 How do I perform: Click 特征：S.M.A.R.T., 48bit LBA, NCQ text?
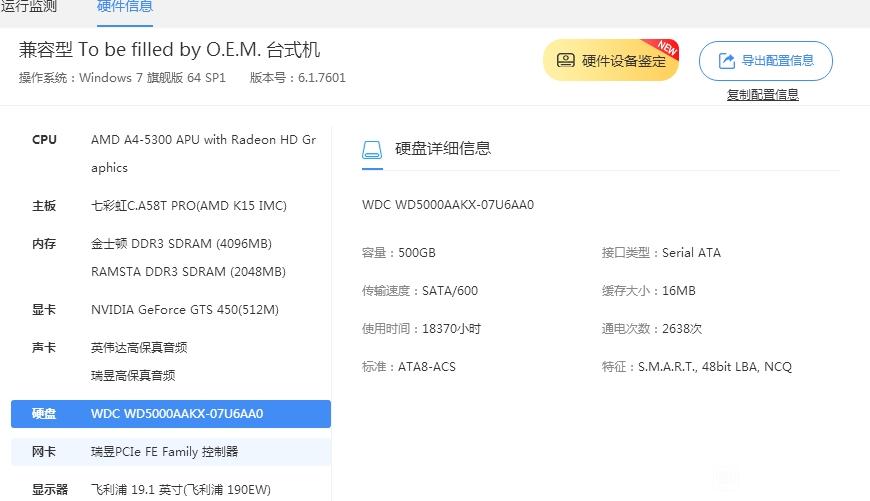click(697, 367)
